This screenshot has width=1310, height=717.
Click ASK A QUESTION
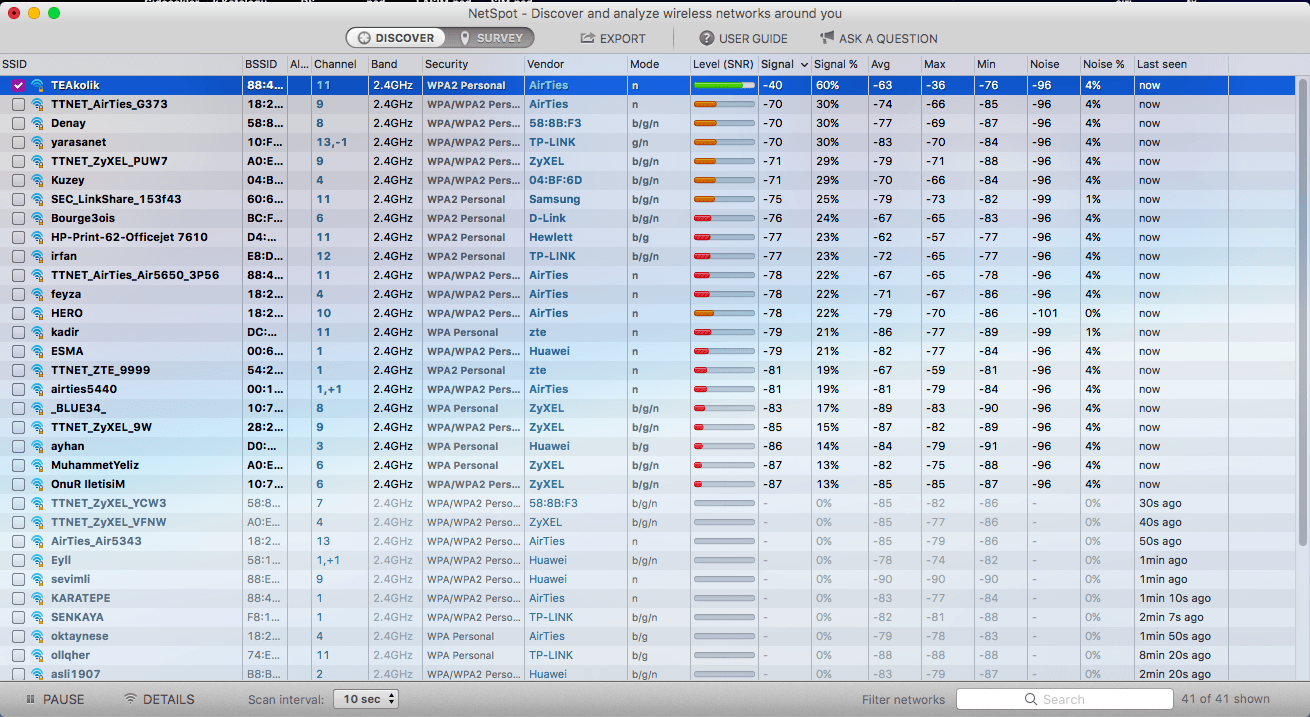coord(878,38)
